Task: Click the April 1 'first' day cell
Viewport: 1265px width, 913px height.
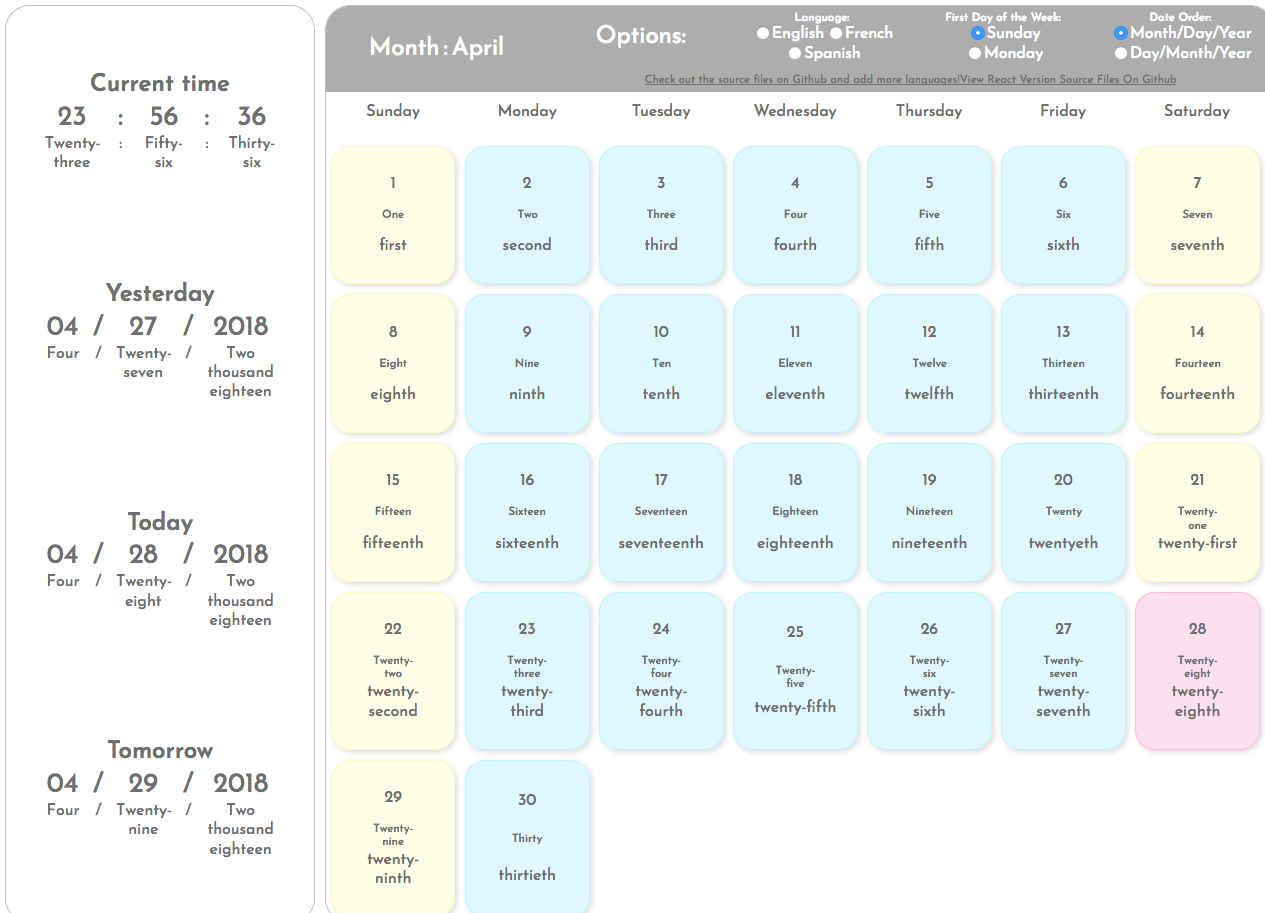Action: pos(393,214)
